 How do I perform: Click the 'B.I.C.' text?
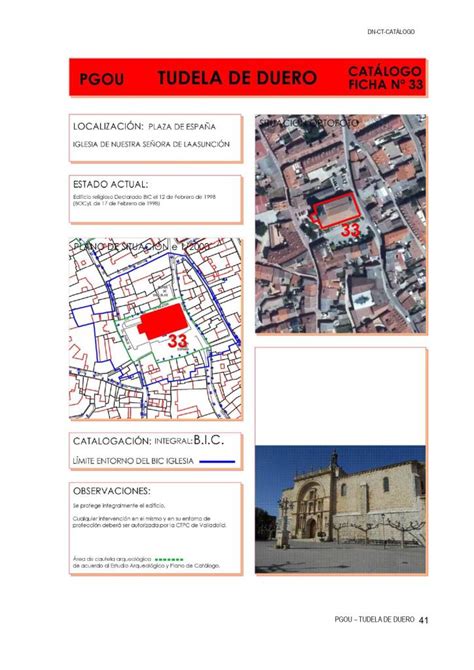209,440
